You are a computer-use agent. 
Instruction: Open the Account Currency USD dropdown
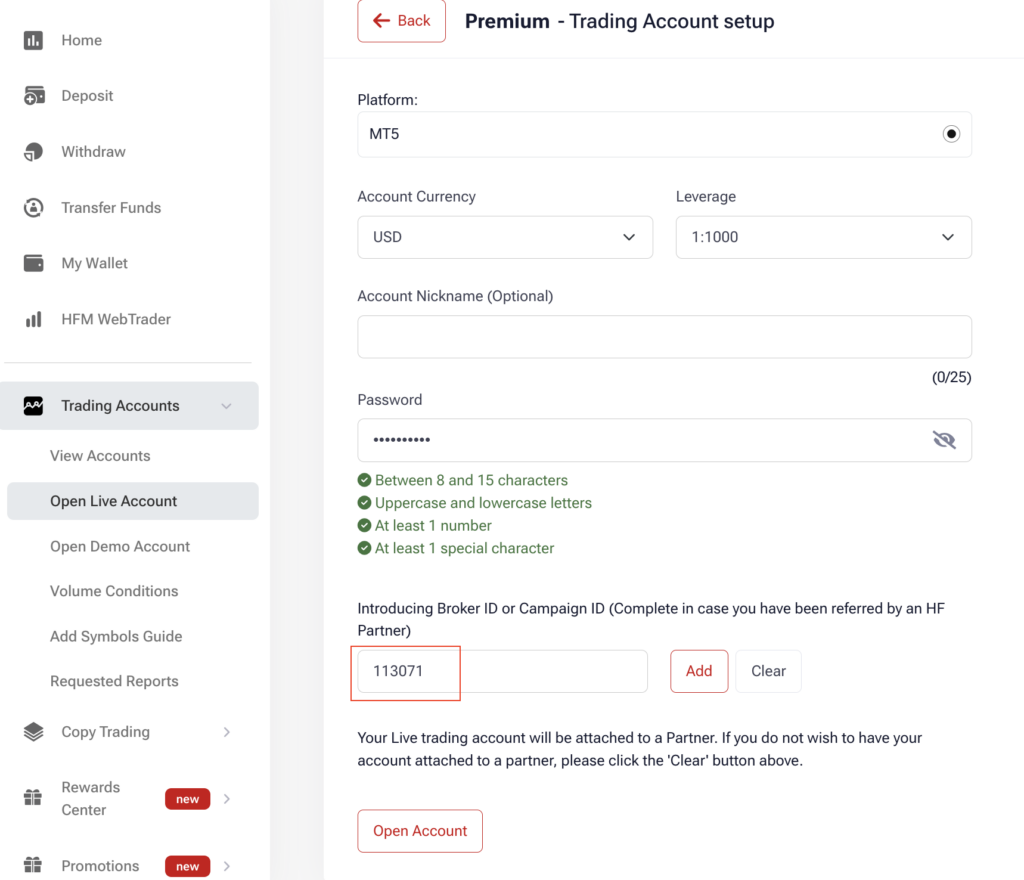click(x=505, y=237)
